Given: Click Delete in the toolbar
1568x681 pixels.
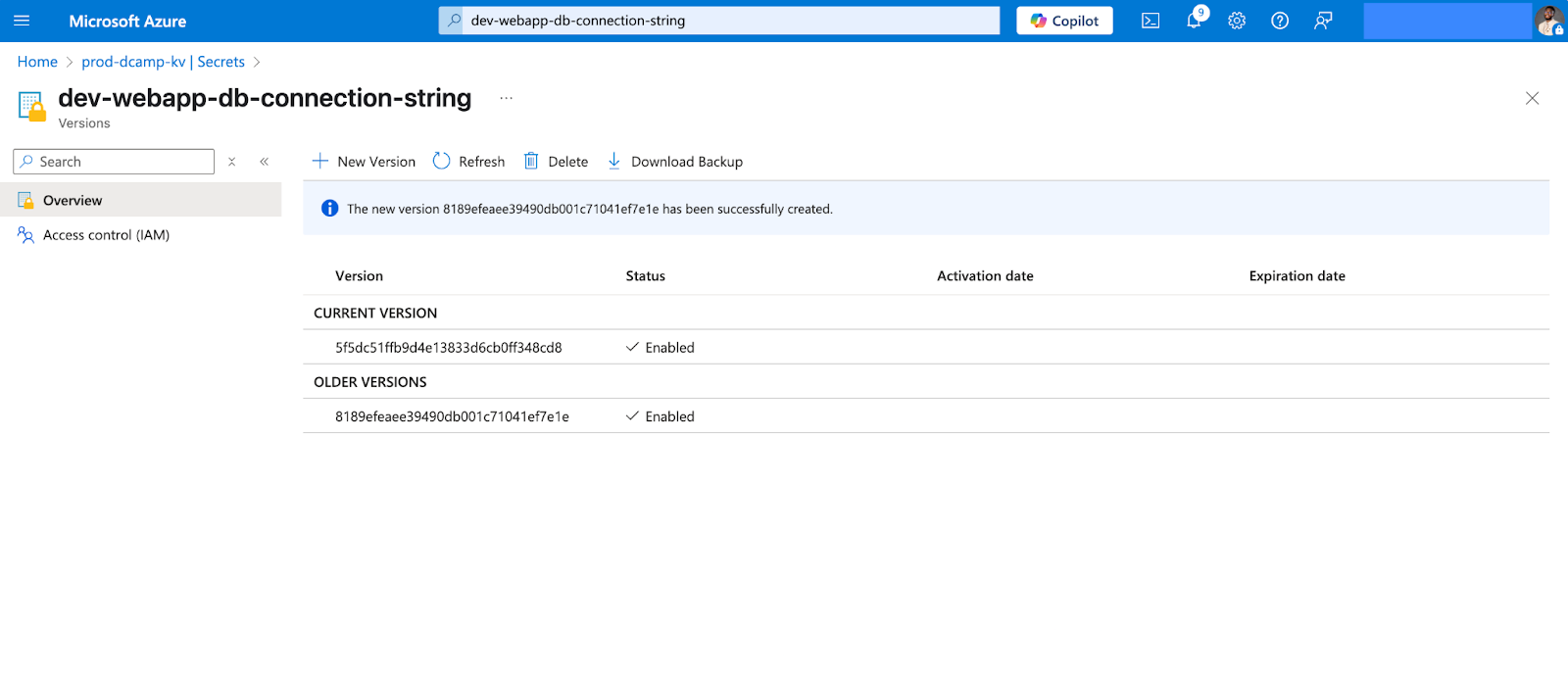Looking at the screenshot, I should point(556,162).
